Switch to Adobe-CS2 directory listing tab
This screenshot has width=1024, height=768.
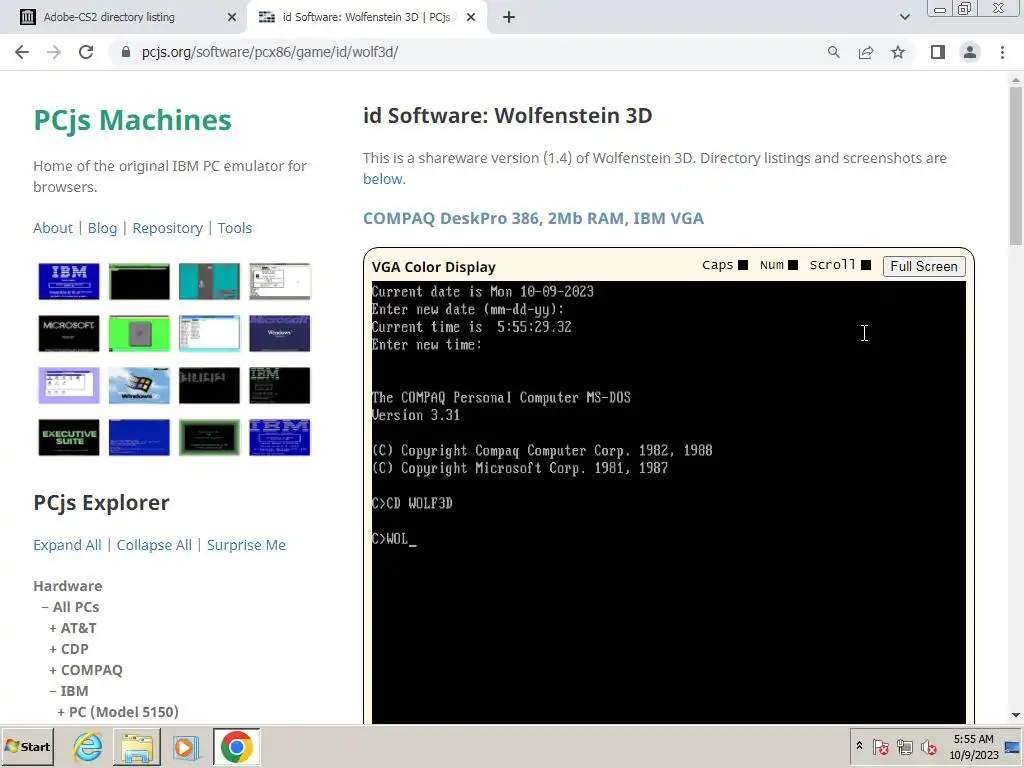124,17
